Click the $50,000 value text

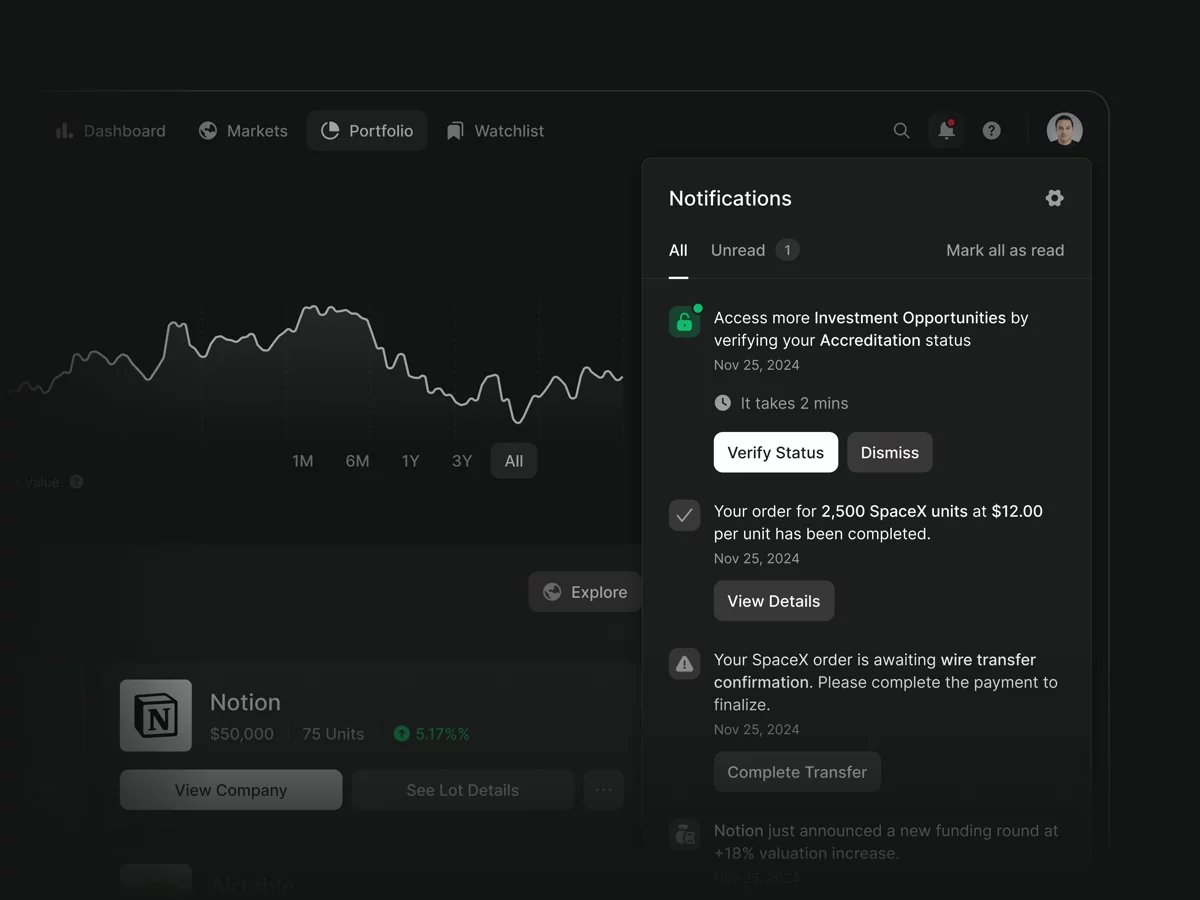coord(242,734)
